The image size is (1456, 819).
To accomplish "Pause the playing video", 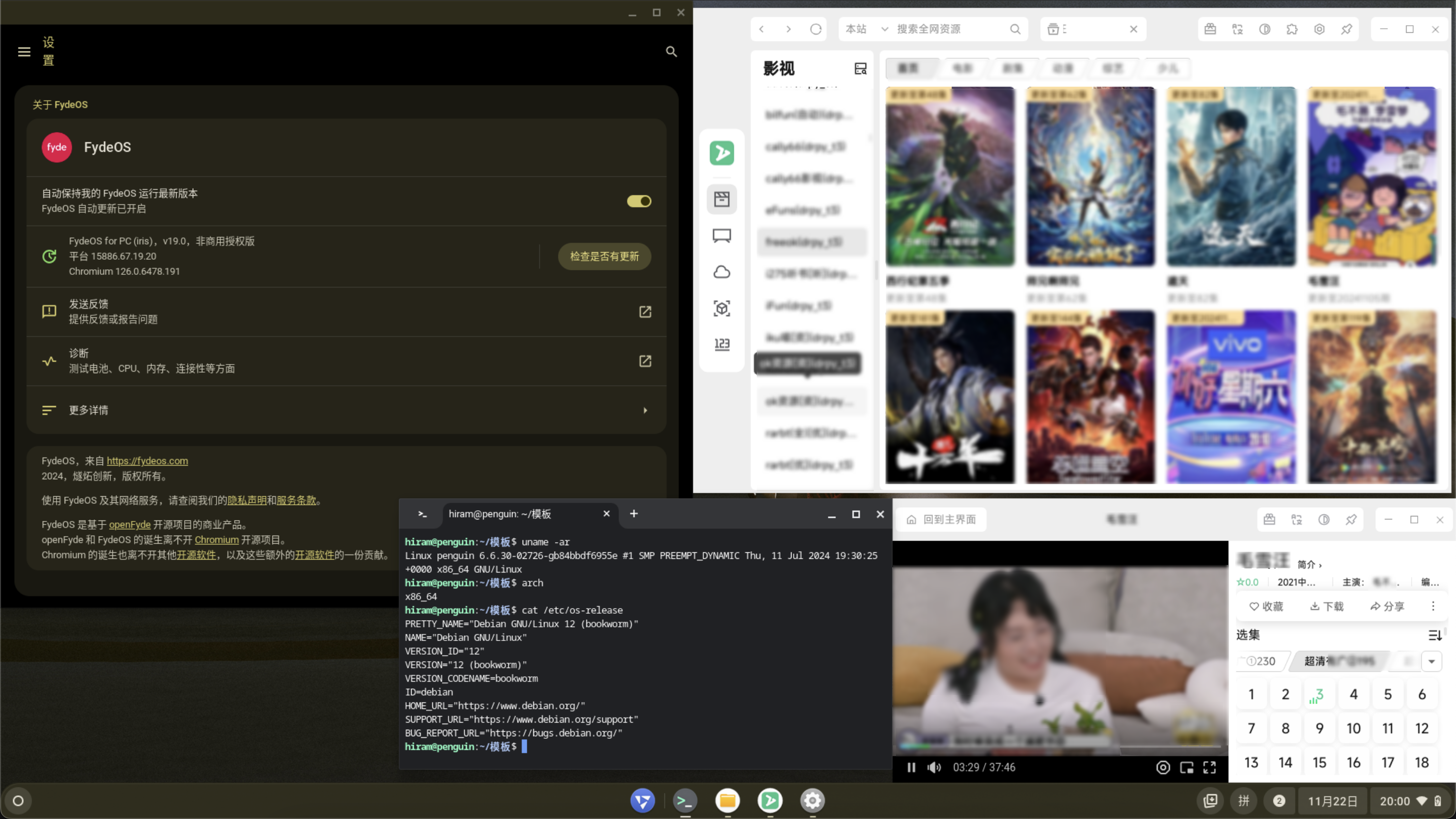I will 911,767.
